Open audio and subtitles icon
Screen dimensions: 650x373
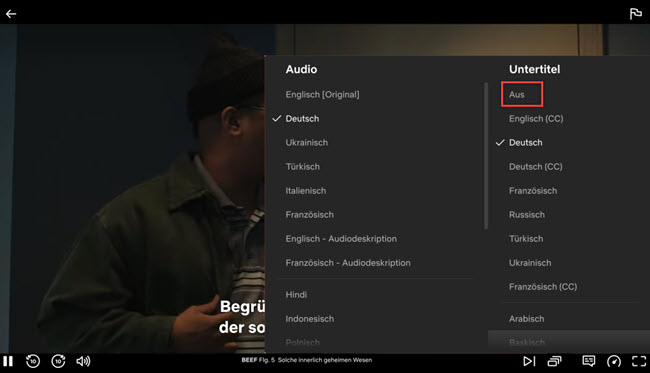589,361
